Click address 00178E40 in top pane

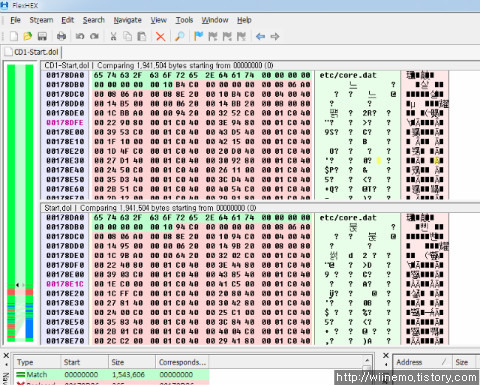click(x=65, y=170)
